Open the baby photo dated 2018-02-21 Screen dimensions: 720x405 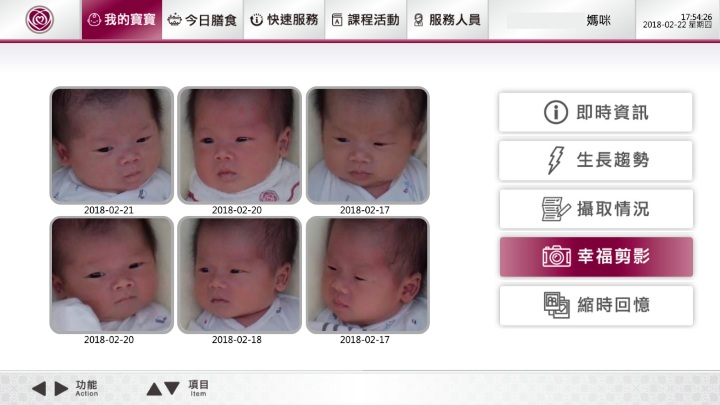tap(112, 145)
